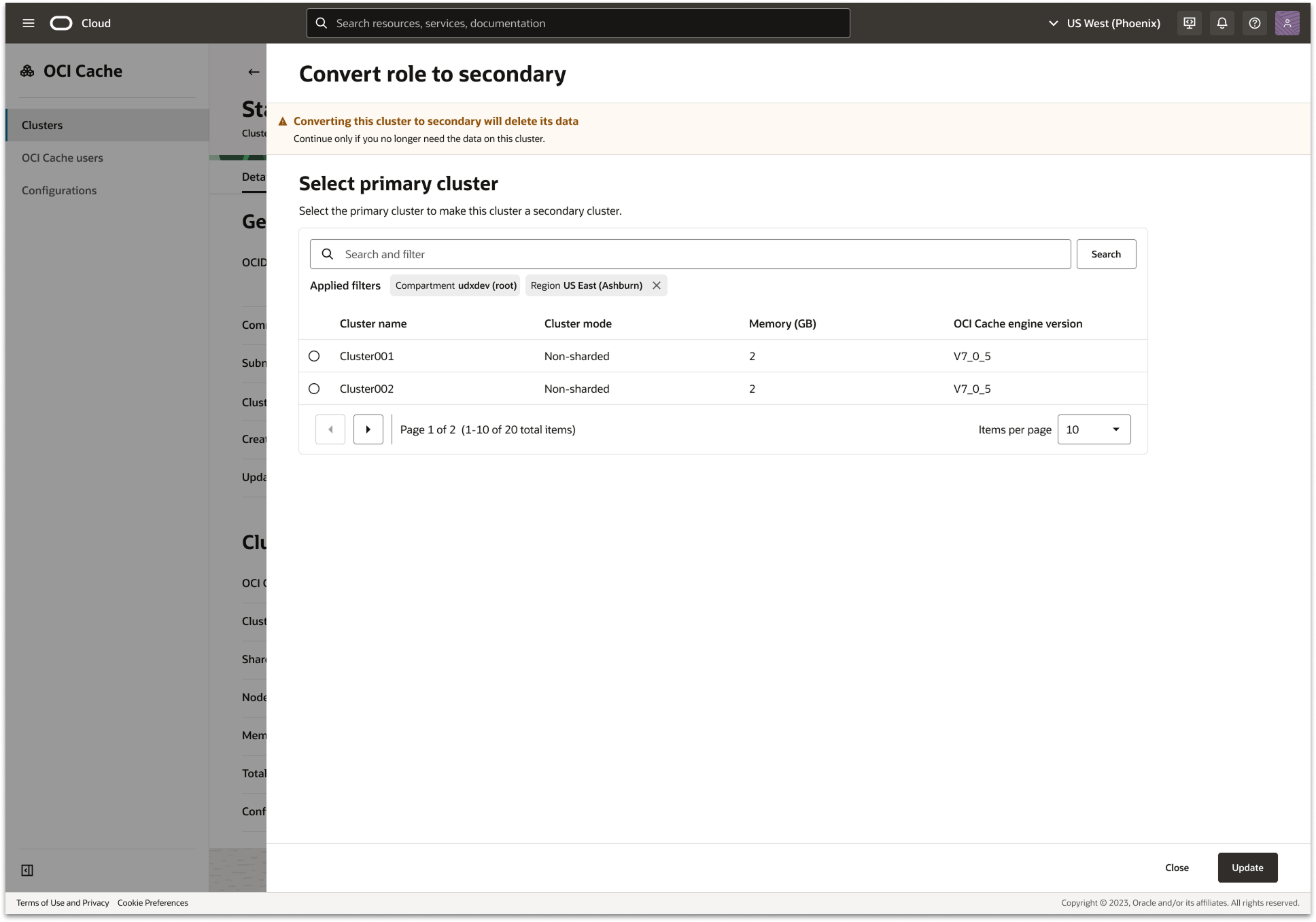Screen dimensions: 1316x922
Task: Open OCI Cache users in sidebar
Action: pos(63,158)
